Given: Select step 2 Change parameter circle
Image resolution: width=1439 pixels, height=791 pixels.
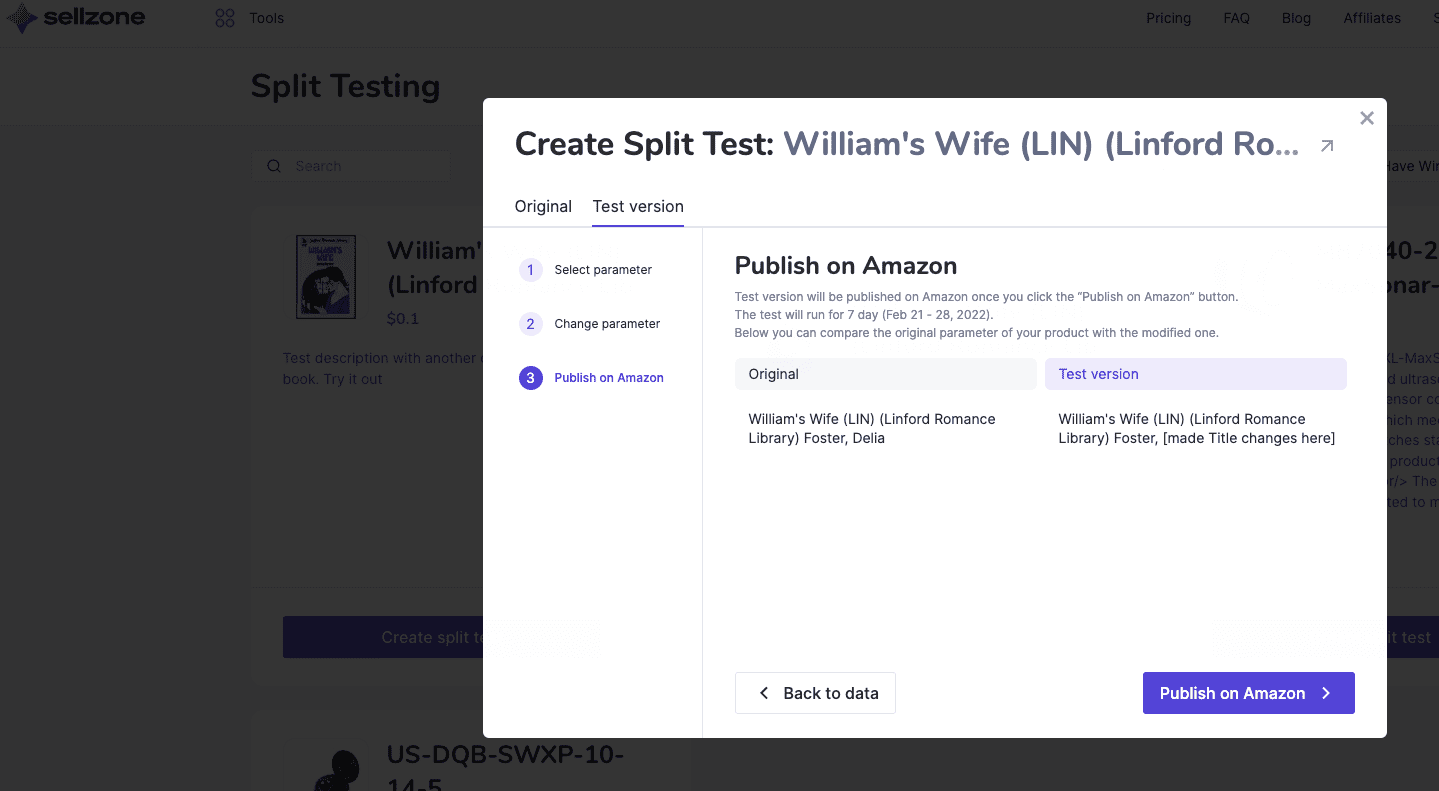Looking at the screenshot, I should [530, 323].
